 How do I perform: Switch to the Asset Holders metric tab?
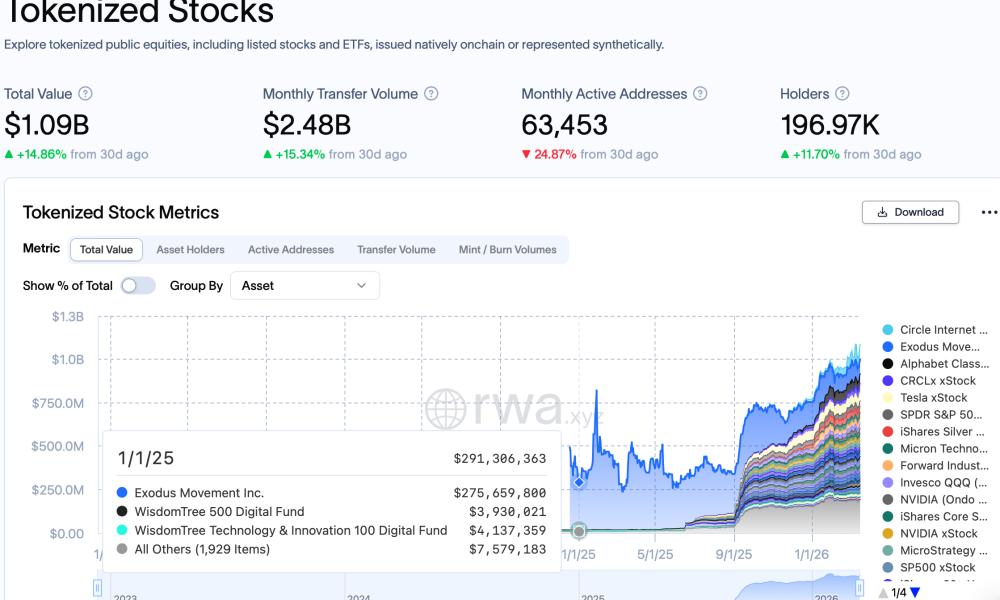190,250
